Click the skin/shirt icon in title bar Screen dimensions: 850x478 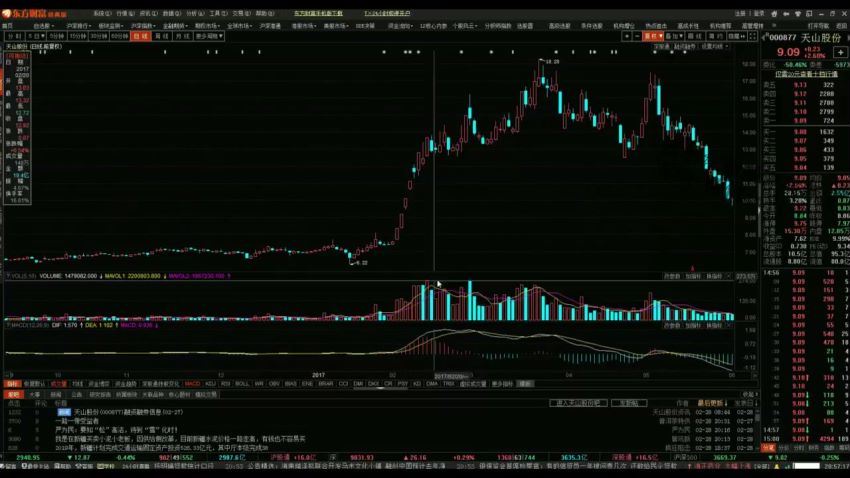tap(797, 14)
